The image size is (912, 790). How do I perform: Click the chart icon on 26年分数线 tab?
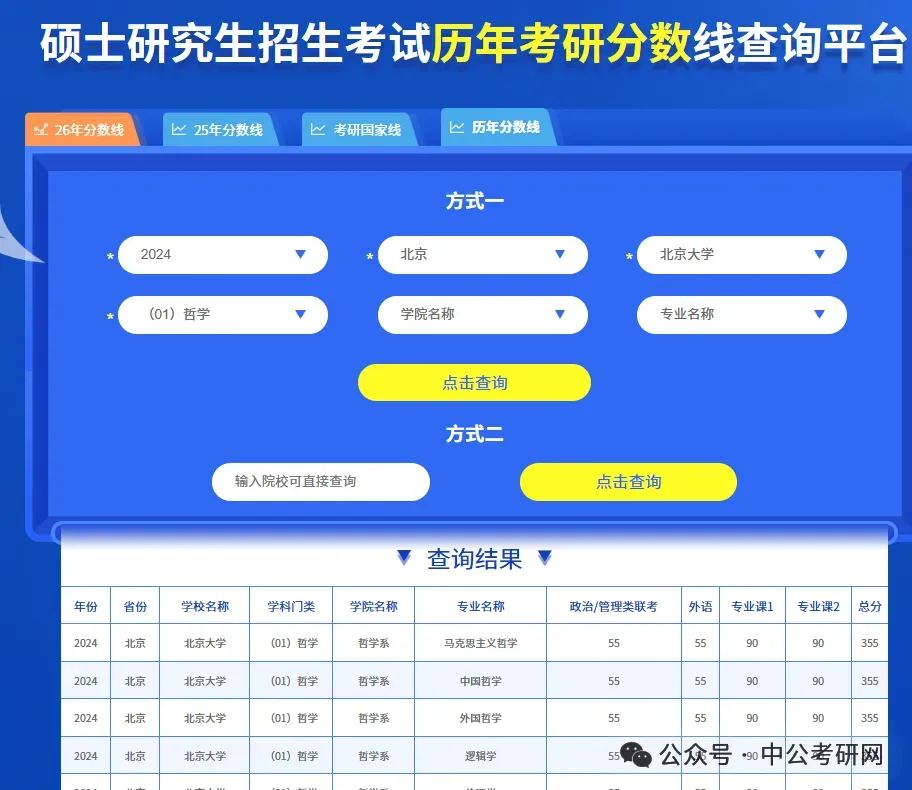pos(41,129)
